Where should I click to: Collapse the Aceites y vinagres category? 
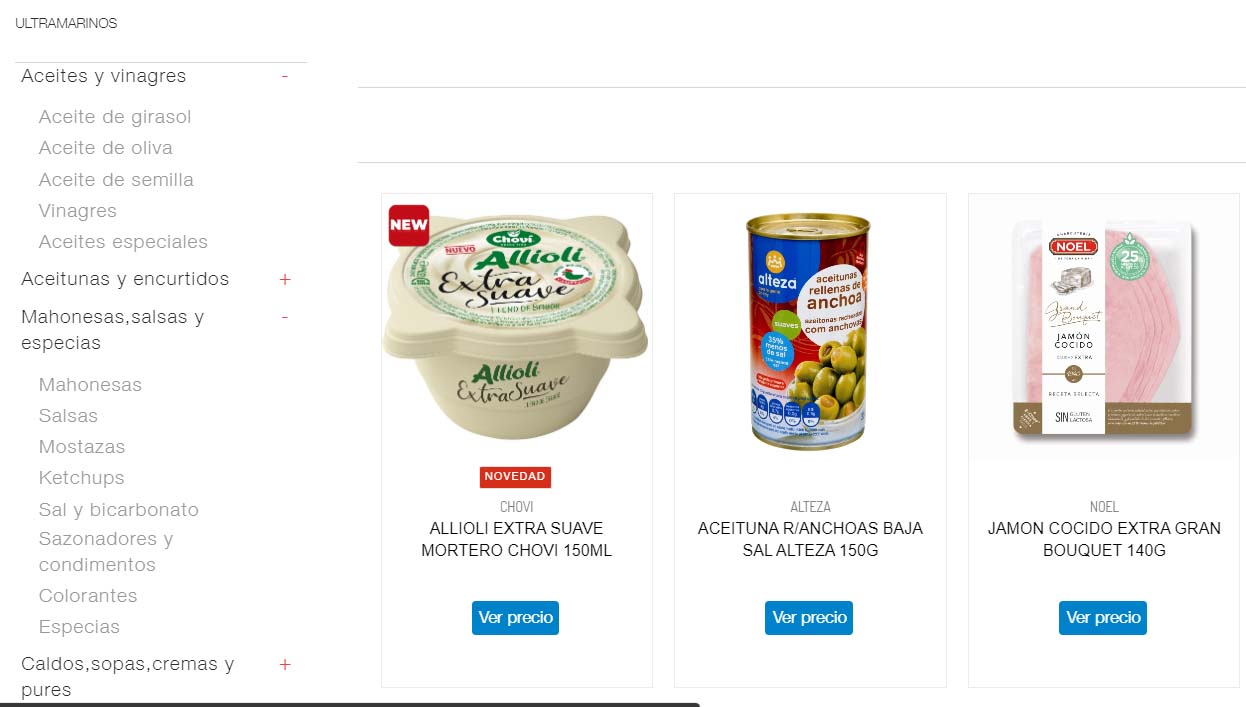coord(285,76)
